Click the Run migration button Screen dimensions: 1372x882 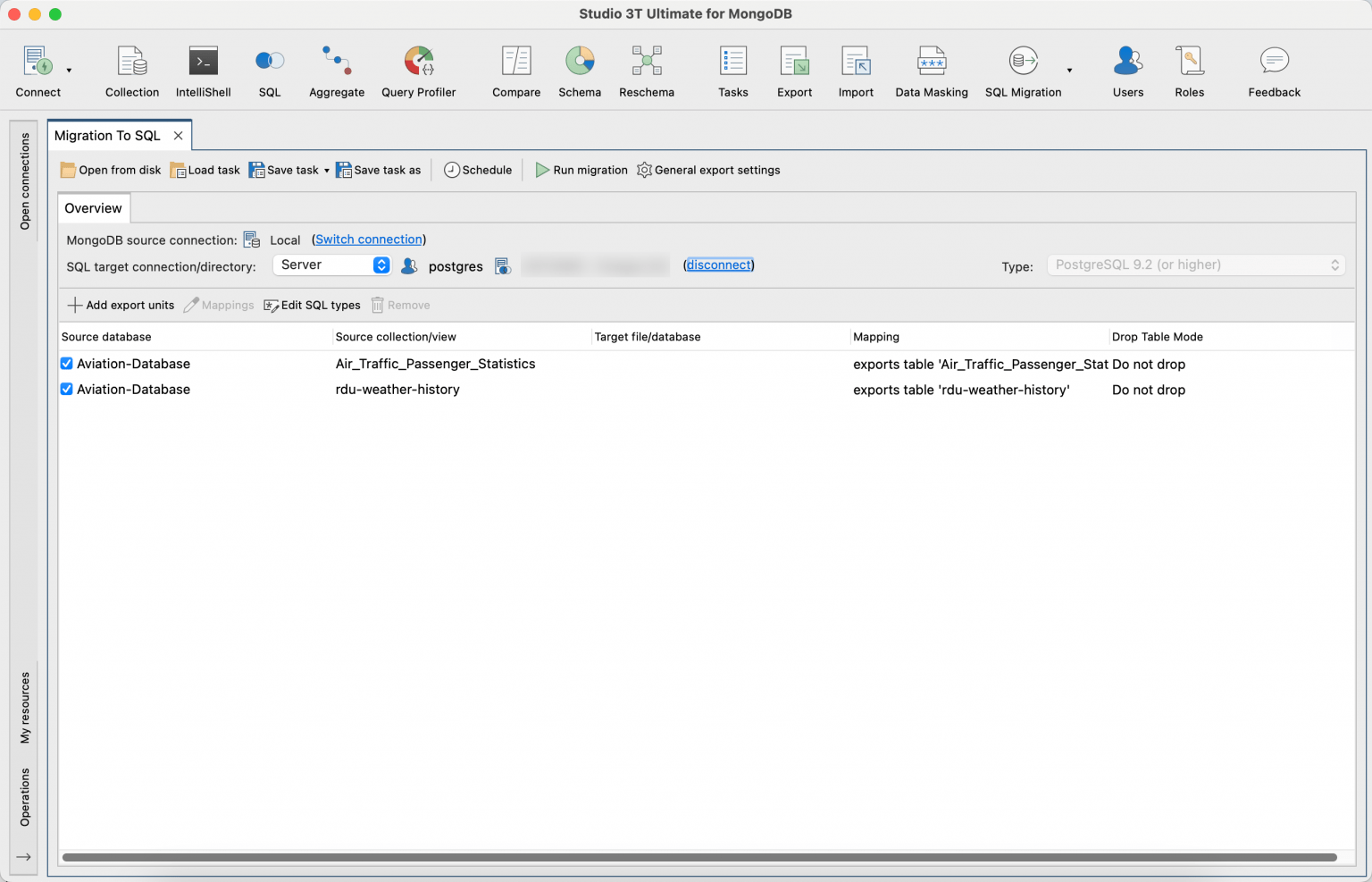tap(581, 170)
